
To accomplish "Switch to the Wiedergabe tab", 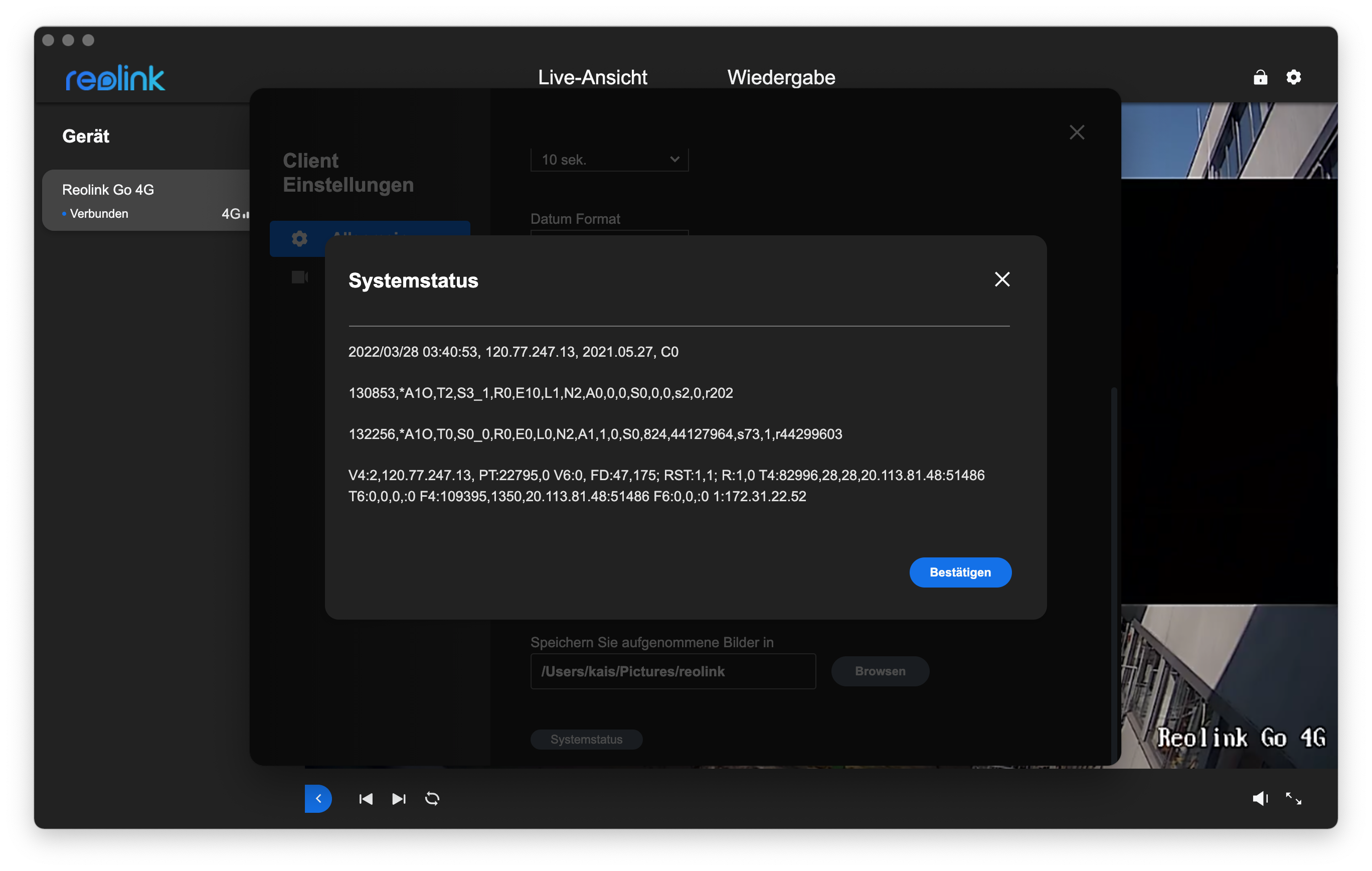I will coord(781,78).
